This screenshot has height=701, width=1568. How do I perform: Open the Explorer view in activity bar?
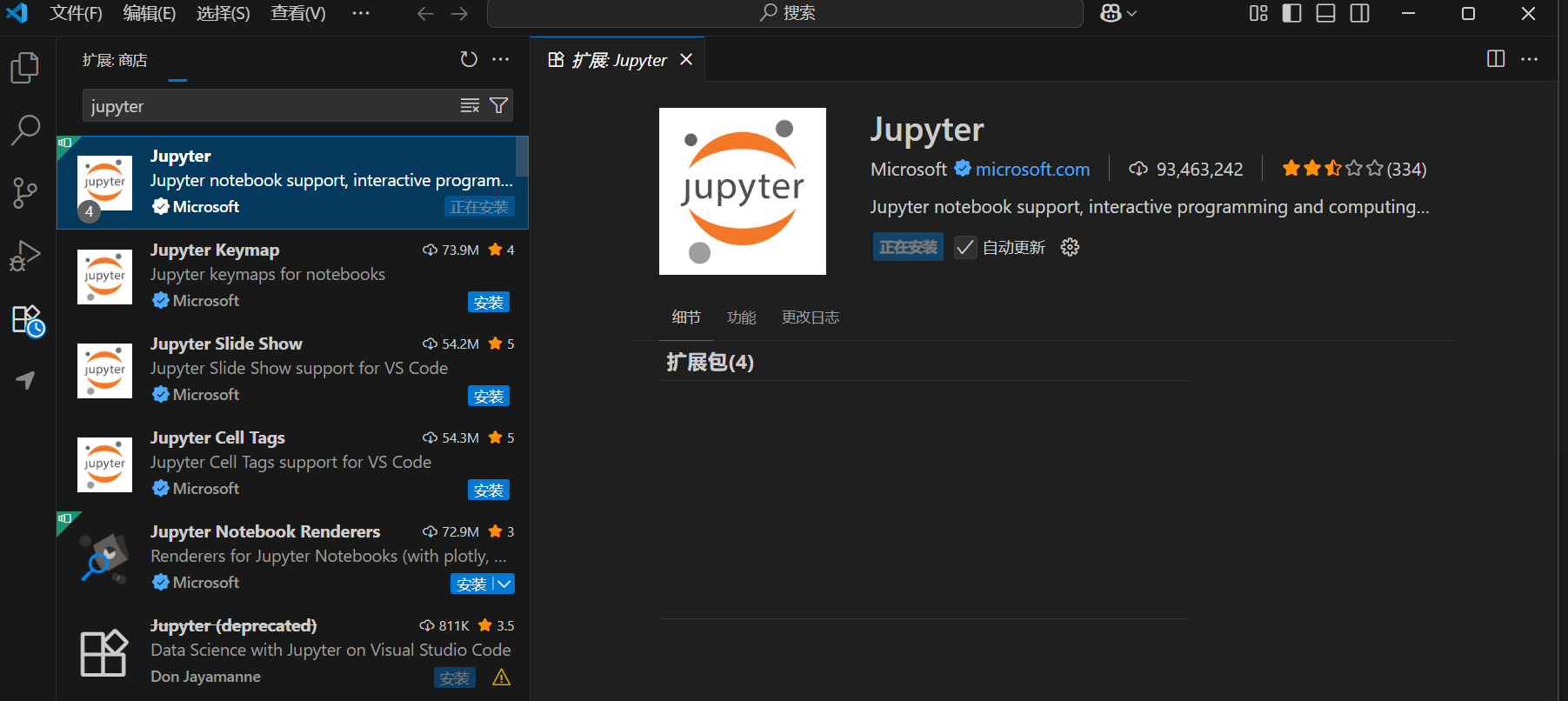click(x=25, y=68)
